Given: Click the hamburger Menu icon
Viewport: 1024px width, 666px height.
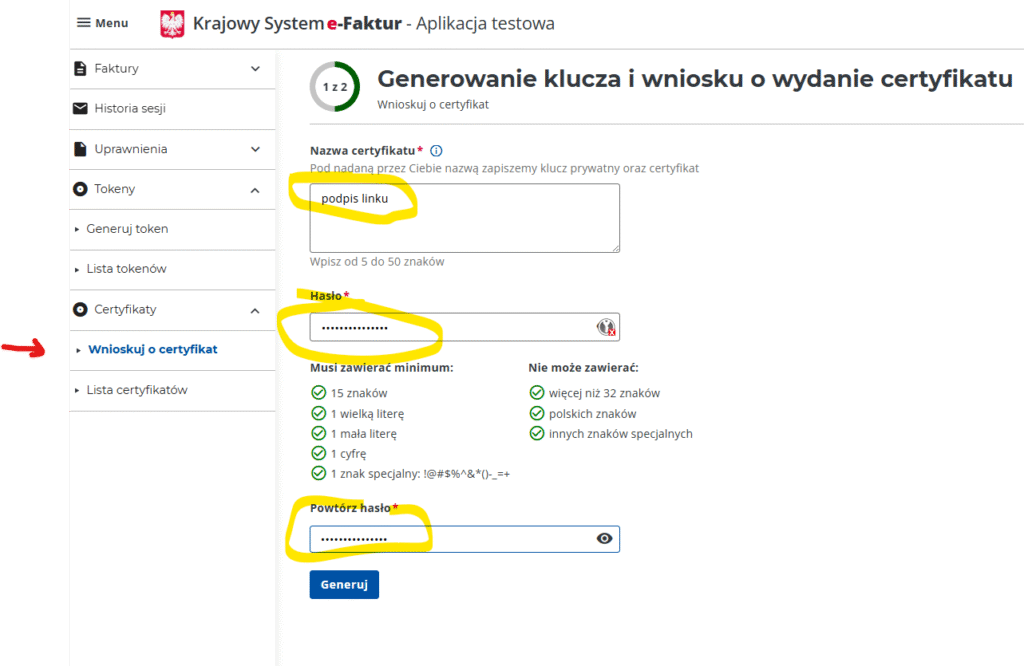Looking at the screenshot, I should tap(84, 23).
